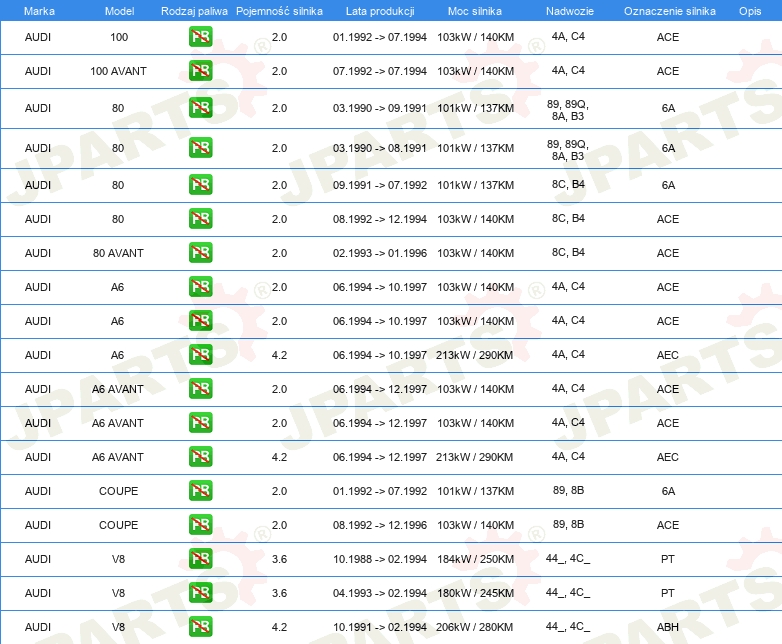Click the fuel icon for AUDI 80 08.1992 -> 12.1994
Viewport: 782px width, 644px height.
coord(200,218)
